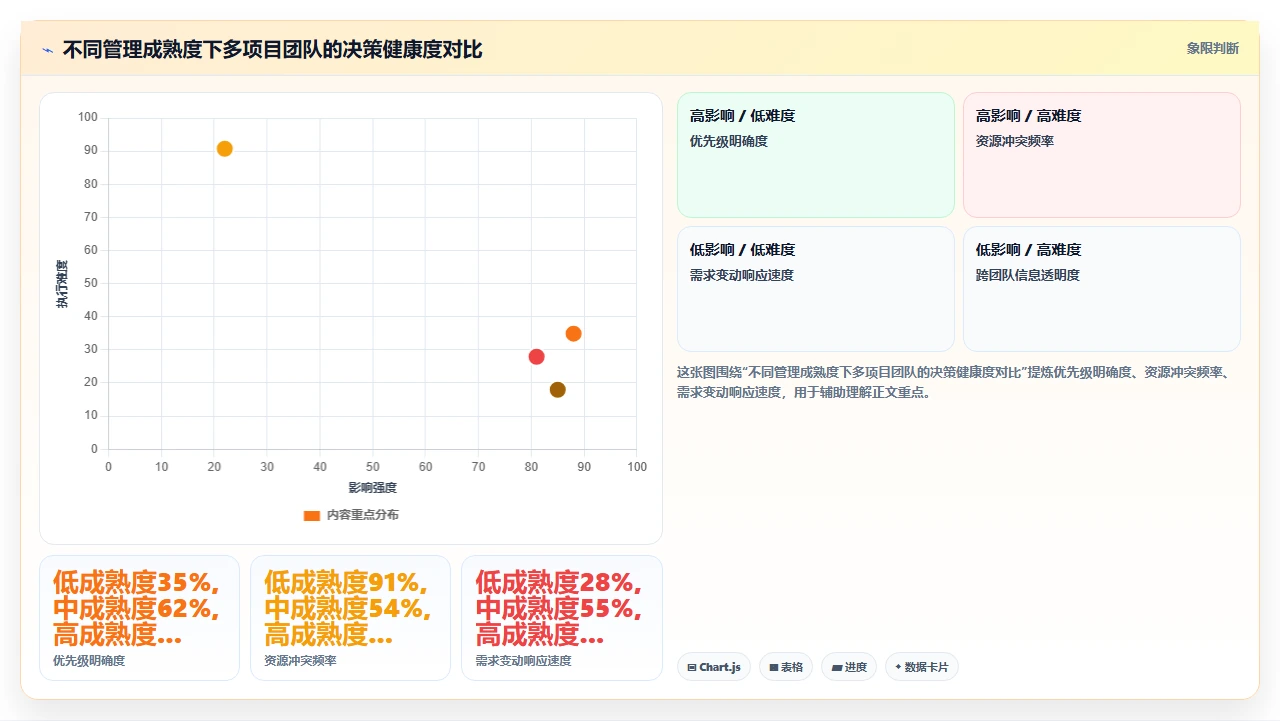Click the 资源冲突频率 label under yellow stats
Viewport: 1280px width, 721px height.
300,661
